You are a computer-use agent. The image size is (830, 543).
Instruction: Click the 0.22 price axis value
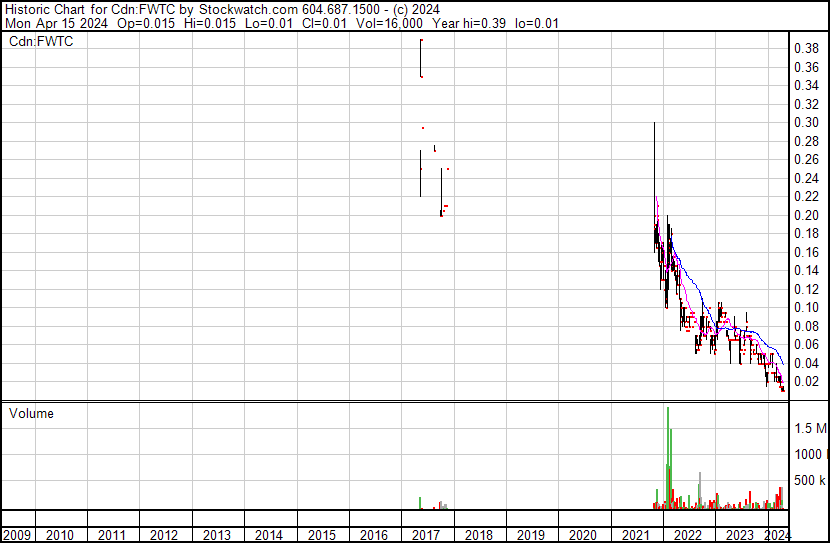click(807, 196)
